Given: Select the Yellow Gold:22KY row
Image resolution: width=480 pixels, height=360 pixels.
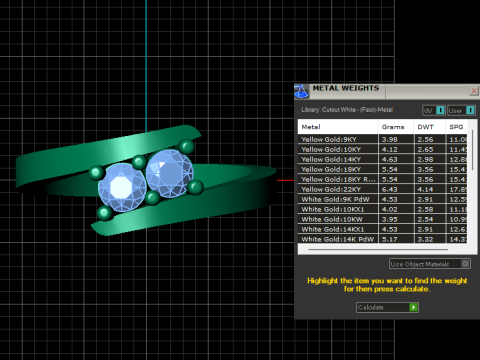Looking at the screenshot, I should [x=383, y=189].
